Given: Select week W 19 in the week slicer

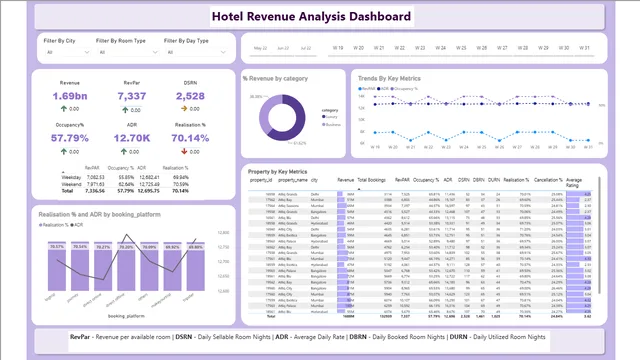Looking at the screenshot, I should tap(338, 48).
